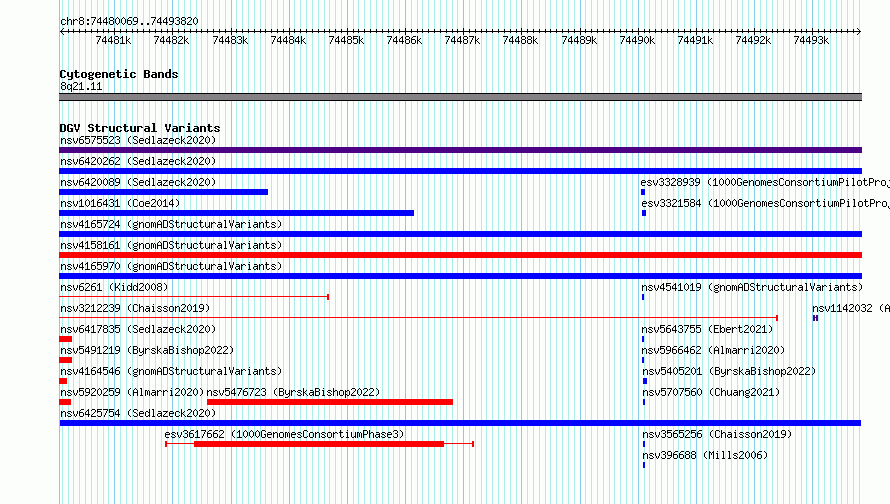Click the gray 8q21.11 cytogenetic band bar
Image resolution: width=890 pixels, height=504 pixels.
pos(460,97)
